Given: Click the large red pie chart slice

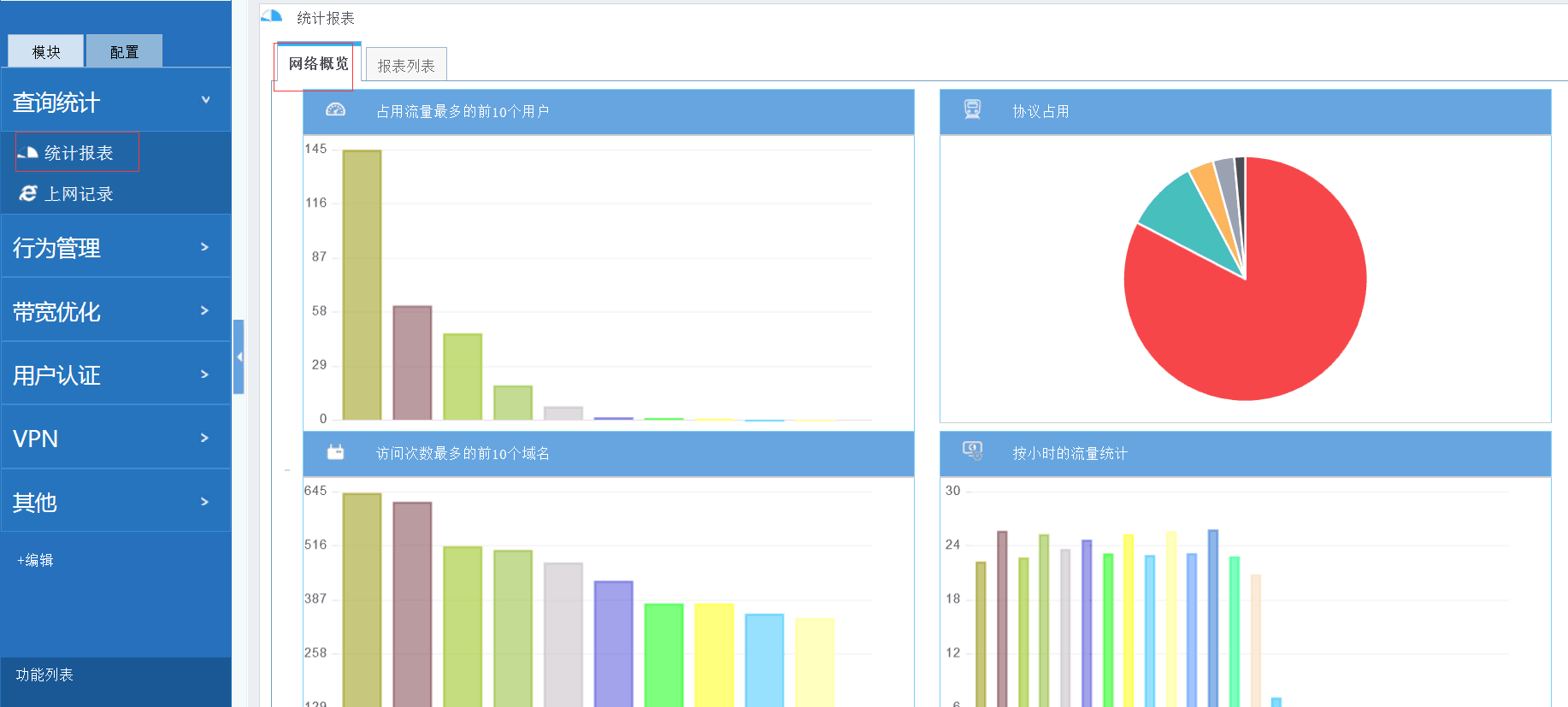Looking at the screenshot, I should (x=1265, y=316).
